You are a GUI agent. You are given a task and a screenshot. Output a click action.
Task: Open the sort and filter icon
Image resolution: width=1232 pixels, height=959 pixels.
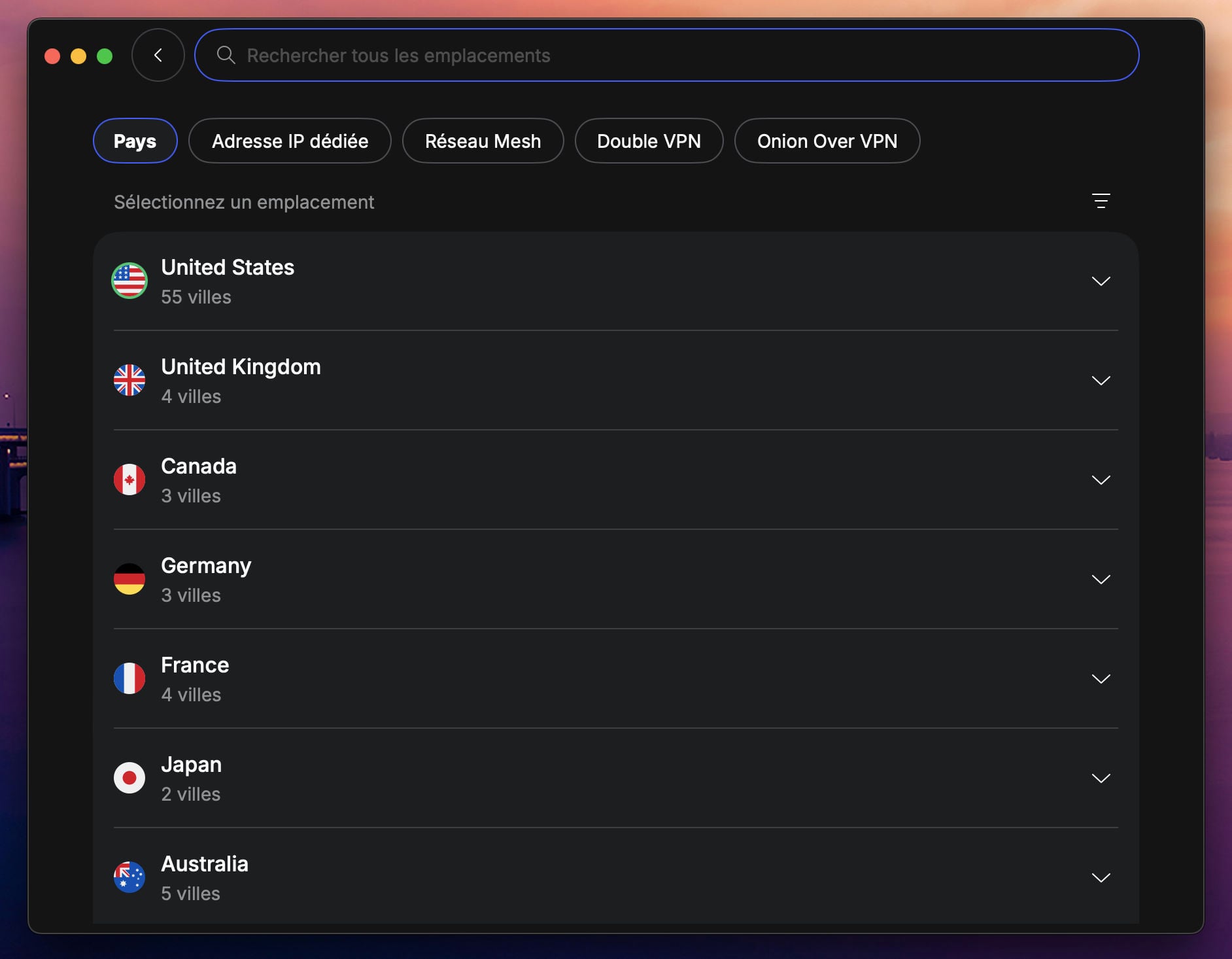(x=1101, y=201)
